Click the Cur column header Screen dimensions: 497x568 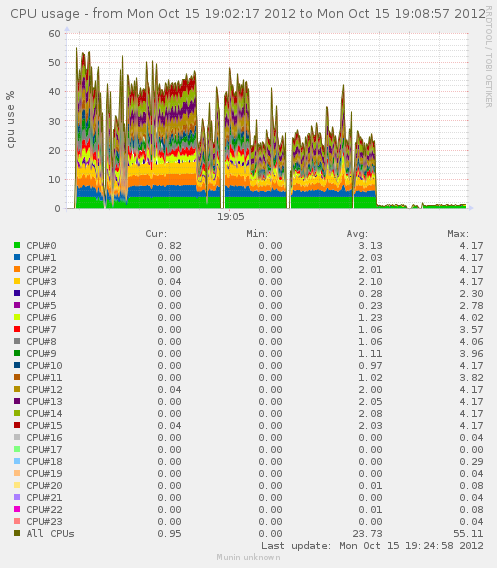[x=156, y=234]
